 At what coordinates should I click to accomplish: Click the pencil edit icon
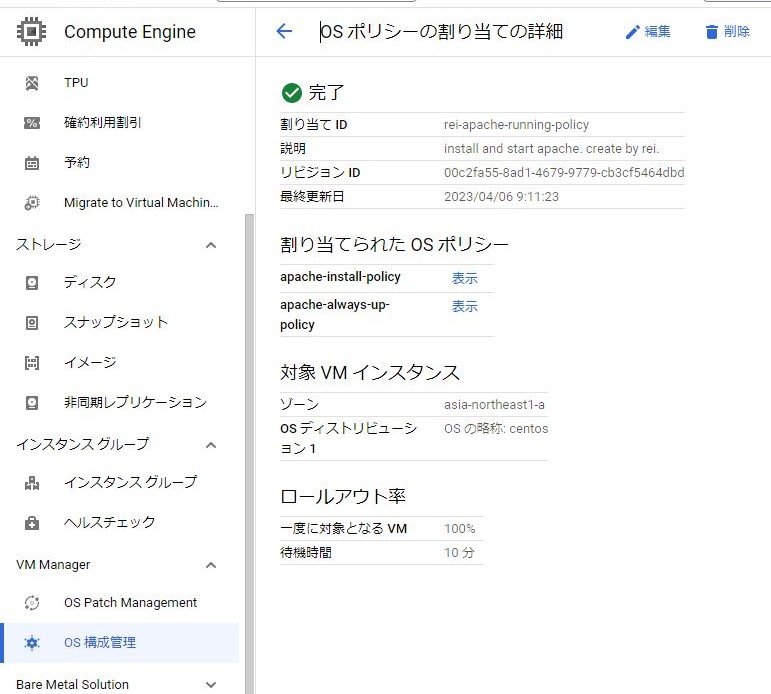pos(632,32)
